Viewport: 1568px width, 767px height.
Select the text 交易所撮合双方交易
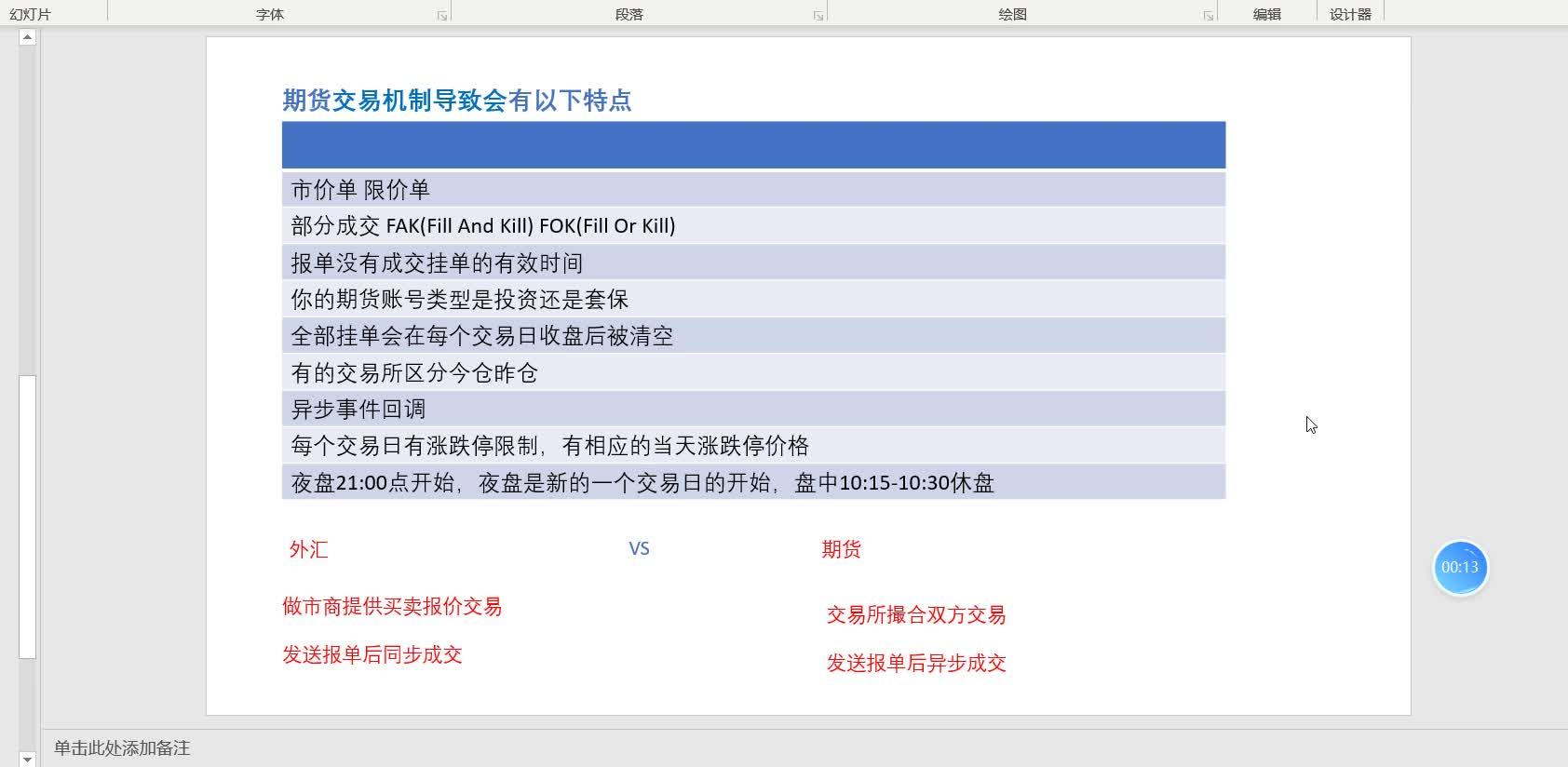tap(916, 615)
